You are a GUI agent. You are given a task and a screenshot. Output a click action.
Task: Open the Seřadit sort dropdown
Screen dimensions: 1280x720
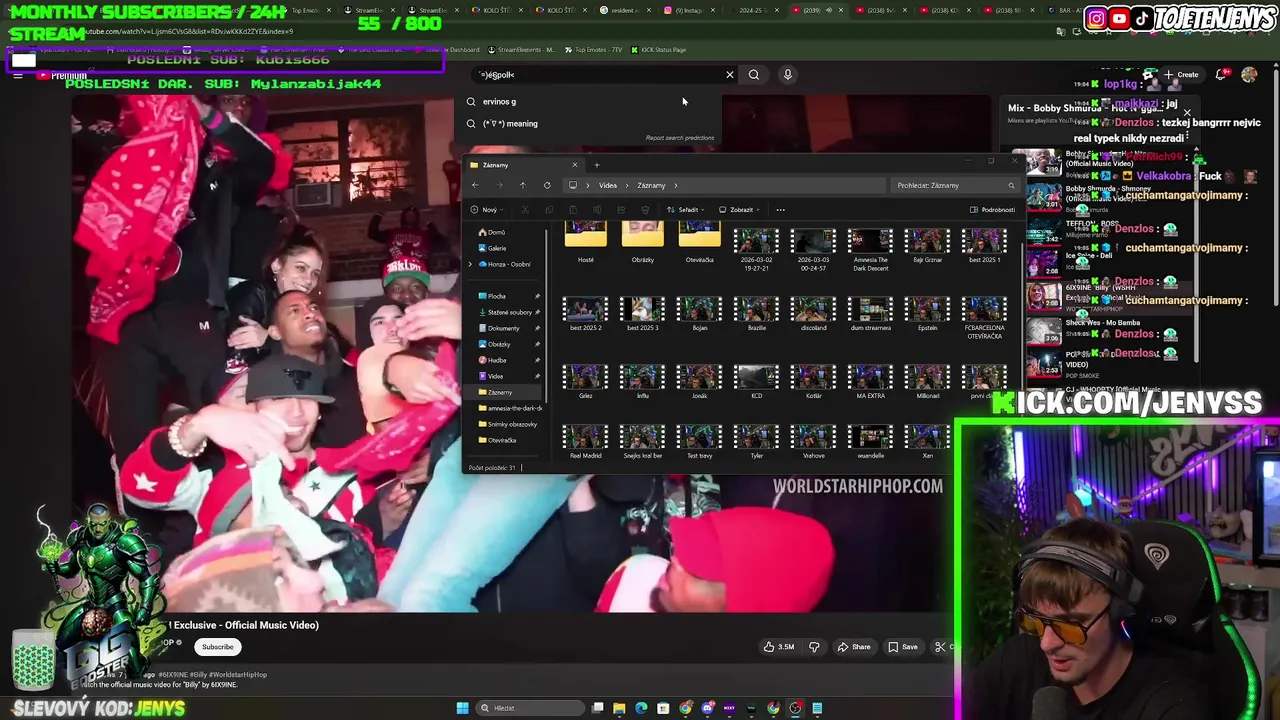pyautogui.click(x=685, y=210)
